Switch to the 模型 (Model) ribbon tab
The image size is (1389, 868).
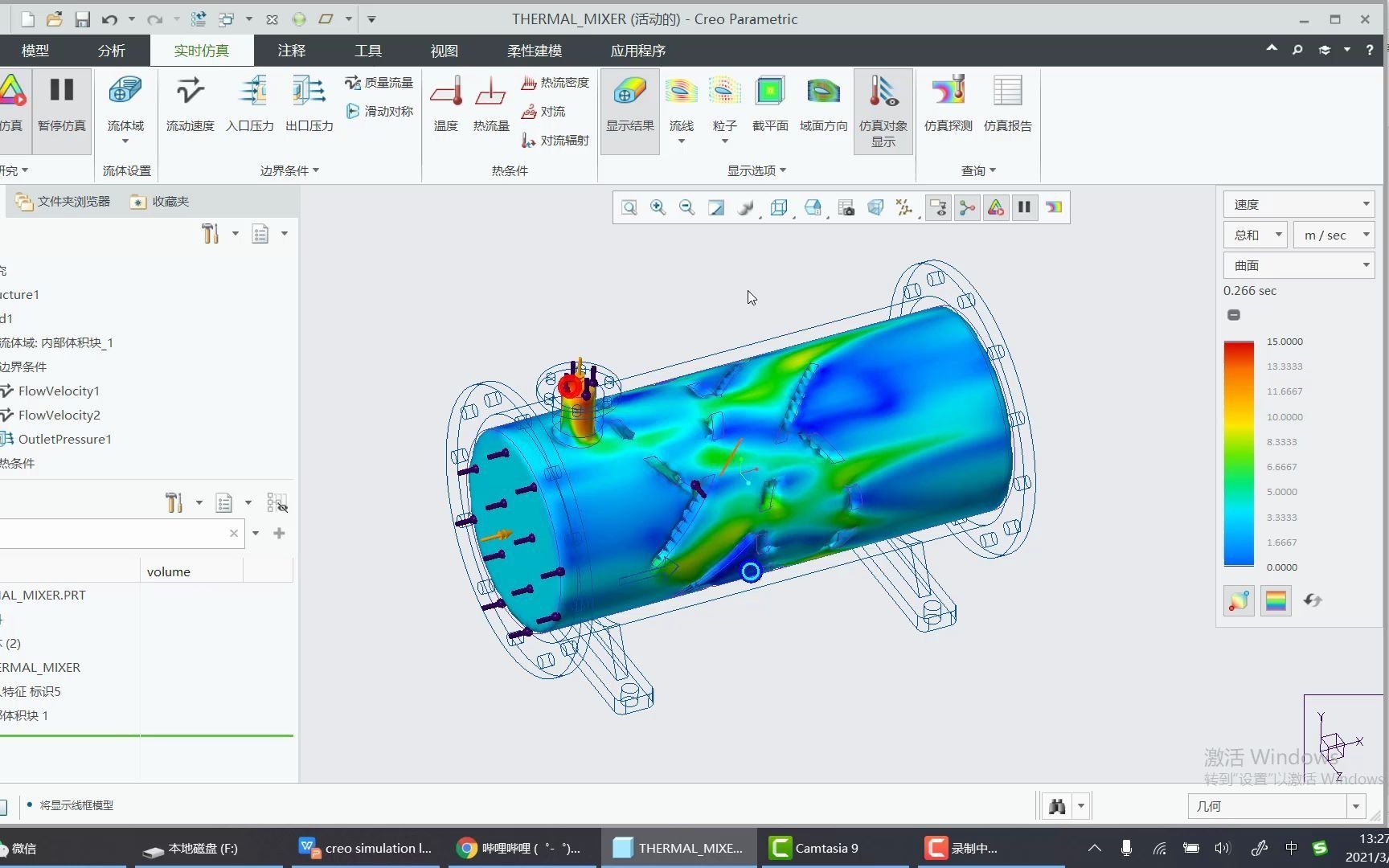click(x=35, y=51)
